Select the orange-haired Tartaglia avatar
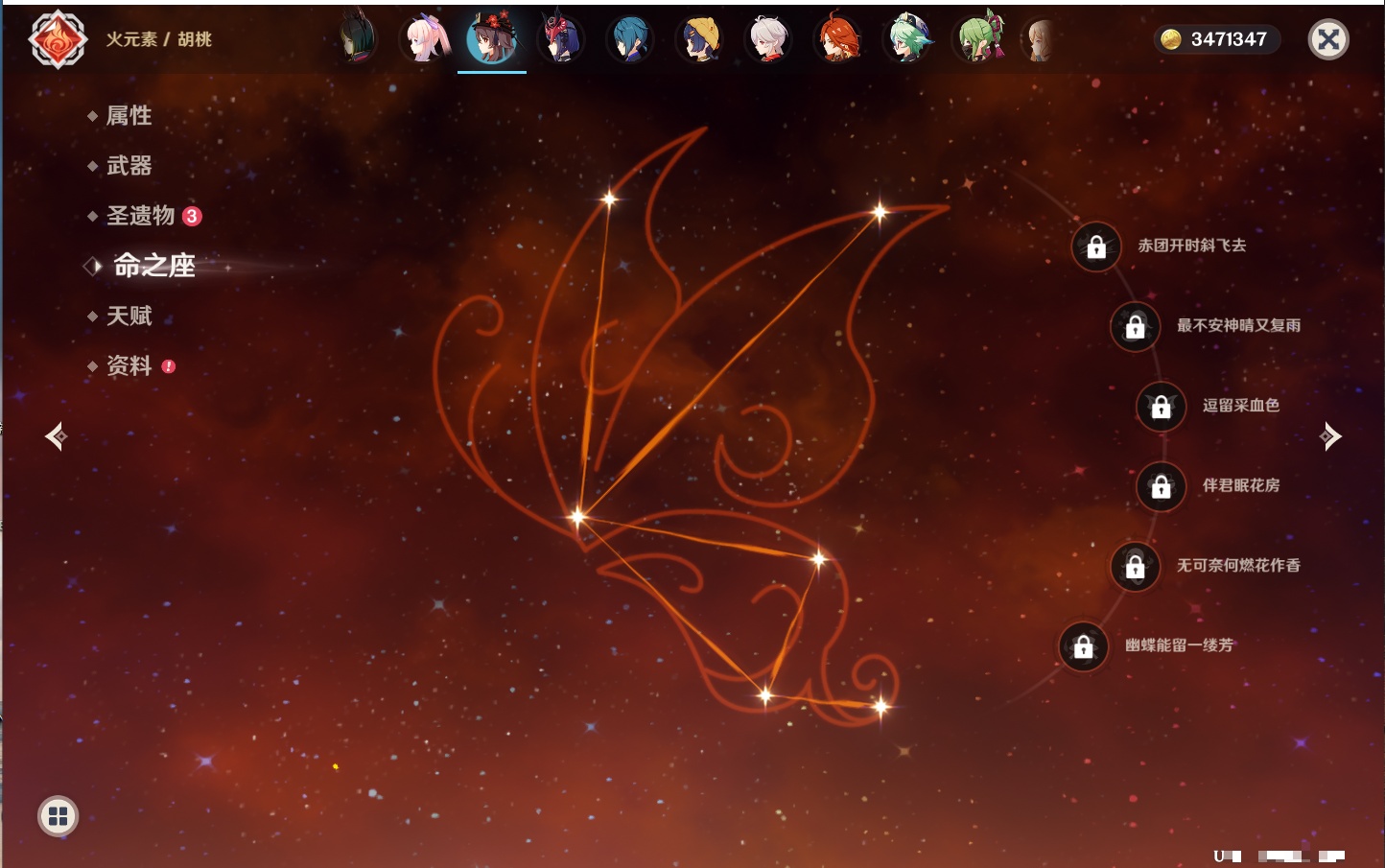This screenshot has height=868, width=1385. click(x=837, y=39)
